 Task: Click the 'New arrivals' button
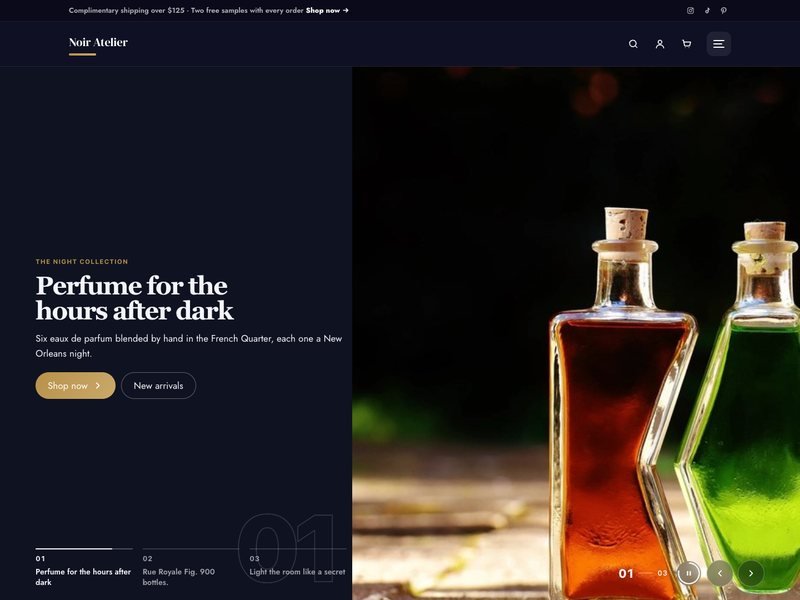158,386
